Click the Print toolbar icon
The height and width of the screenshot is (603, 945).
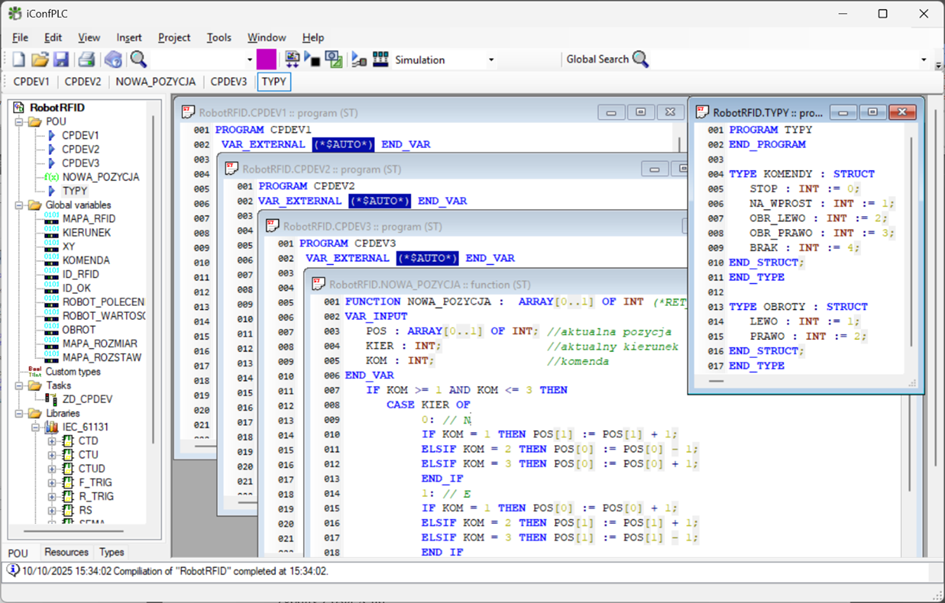(x=87, y=60)
